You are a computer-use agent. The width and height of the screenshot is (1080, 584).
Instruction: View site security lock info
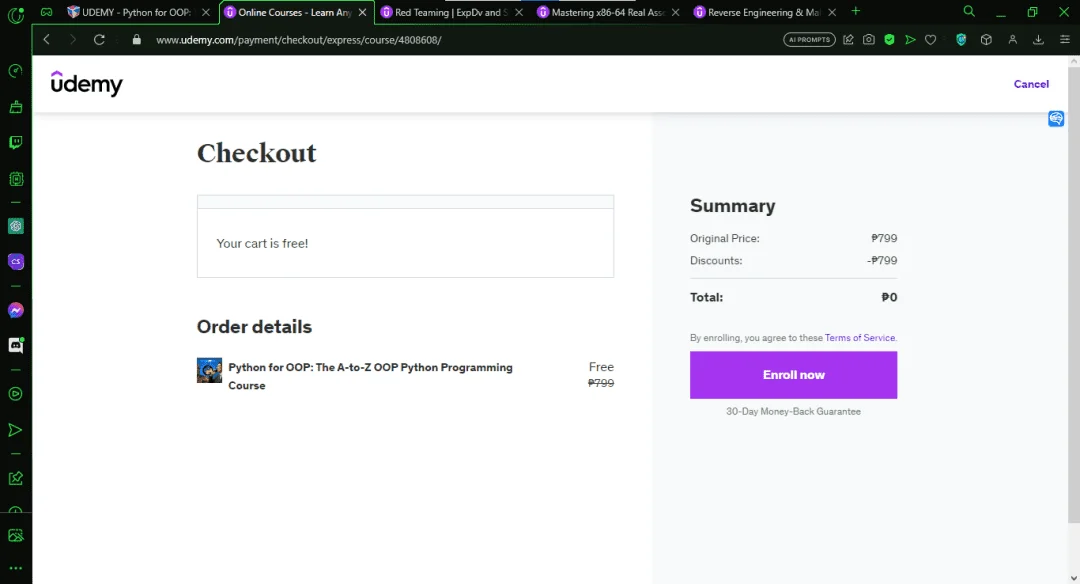click(136, 40)
